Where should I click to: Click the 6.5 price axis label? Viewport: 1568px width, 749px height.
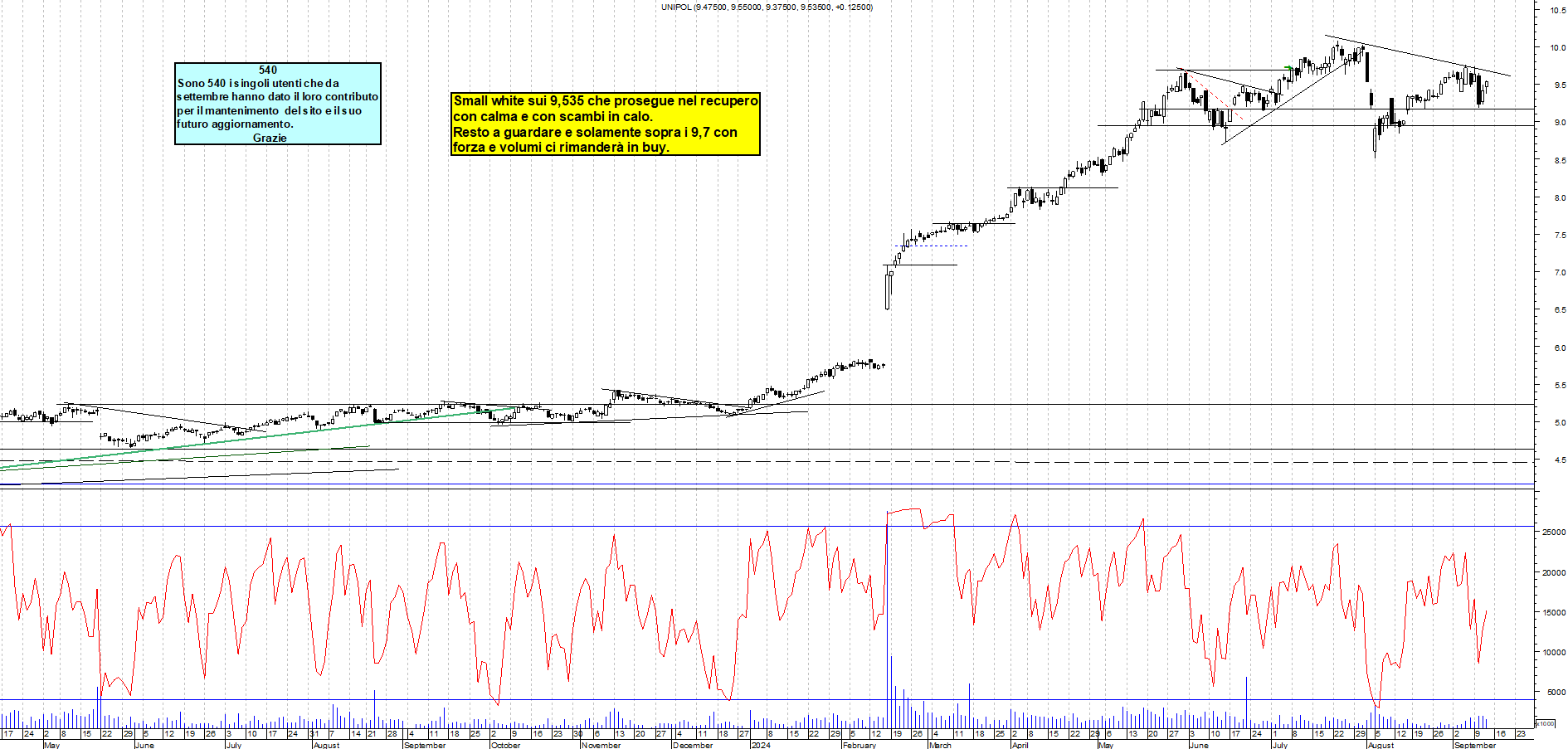(x=1560, y=309)
